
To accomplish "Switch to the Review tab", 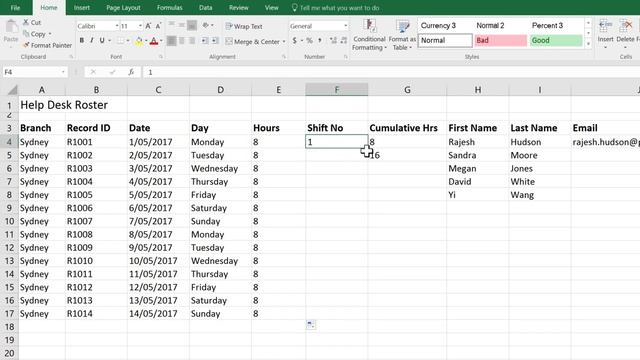I will [238, 7].
